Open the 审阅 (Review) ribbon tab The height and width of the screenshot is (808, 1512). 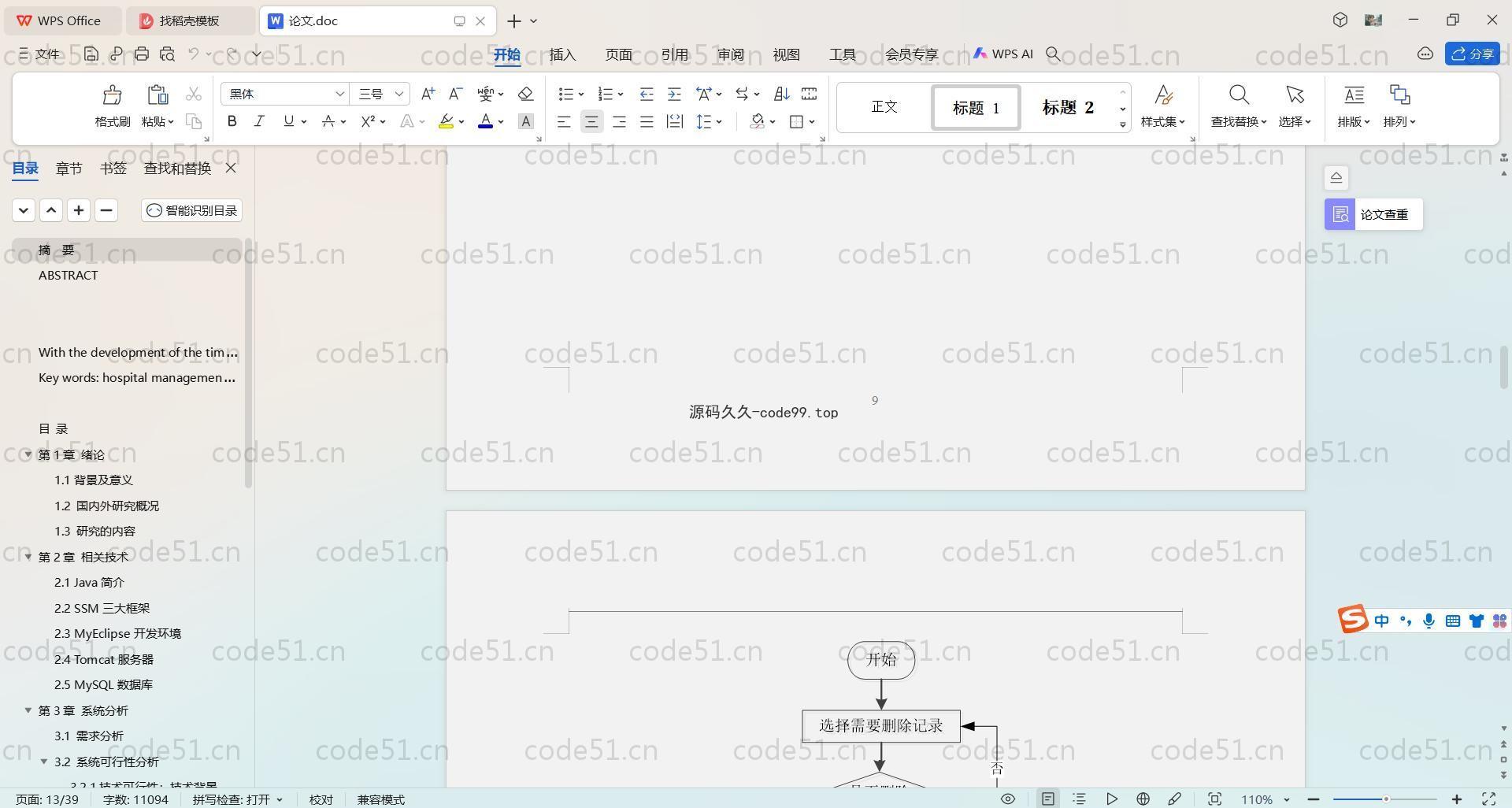coord(730,54)
